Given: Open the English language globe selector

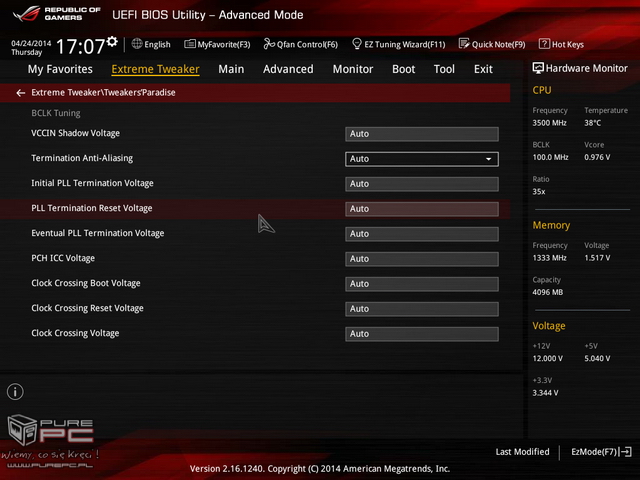Looking at the screenshot, I should [x=150, y=45].
